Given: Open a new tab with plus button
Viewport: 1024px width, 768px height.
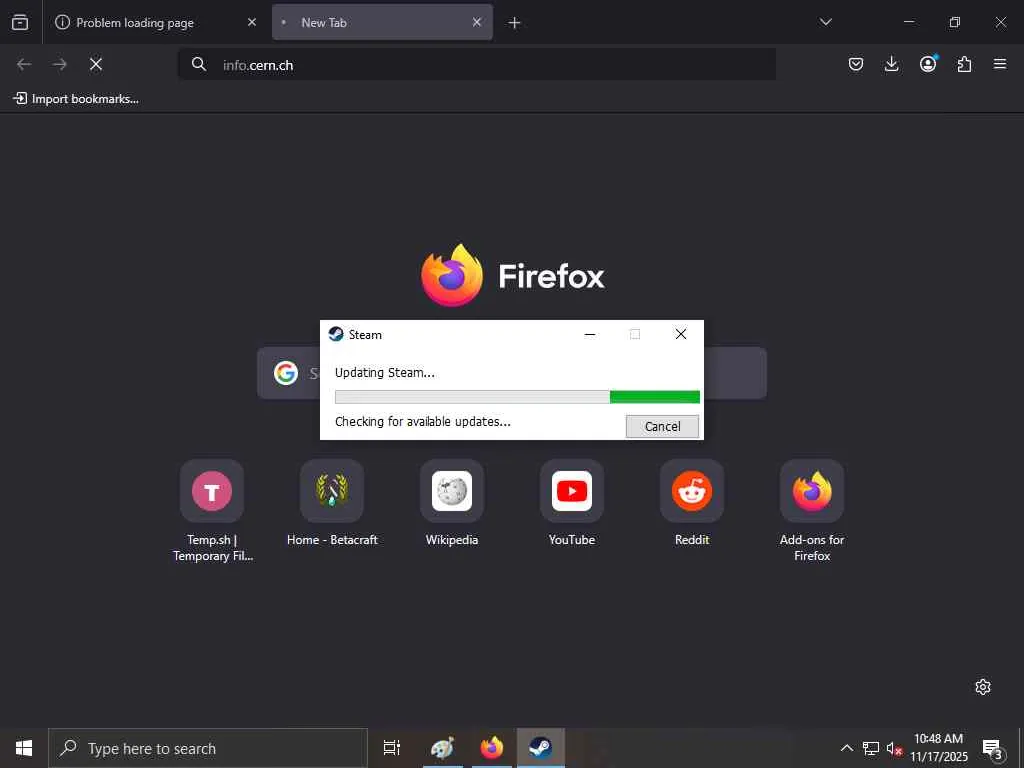Looking at the screenshot, I should tap(515, 23).
